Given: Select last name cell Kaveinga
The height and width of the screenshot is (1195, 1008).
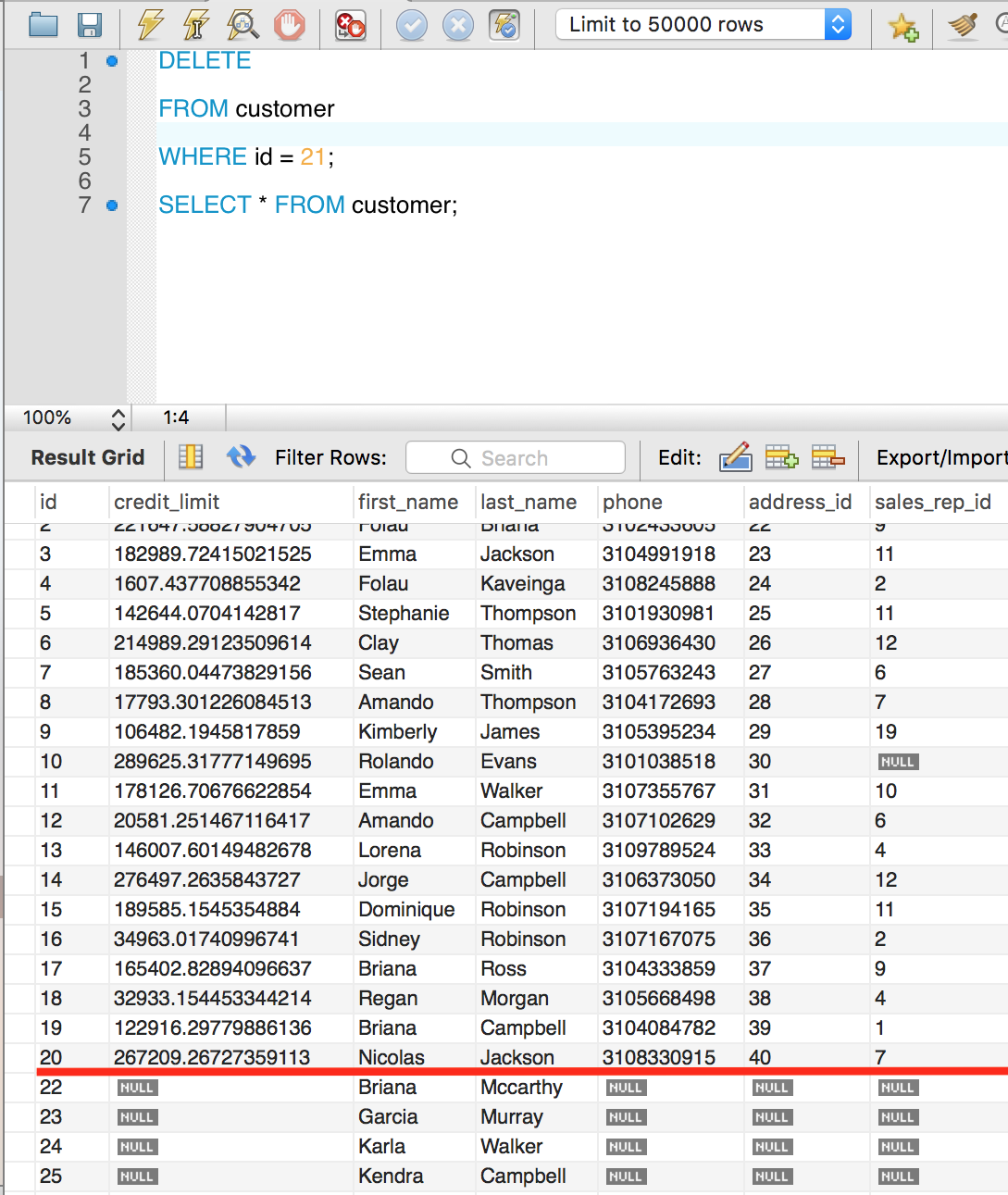Looking at the screenshot, I should click(x=523, y=583).
